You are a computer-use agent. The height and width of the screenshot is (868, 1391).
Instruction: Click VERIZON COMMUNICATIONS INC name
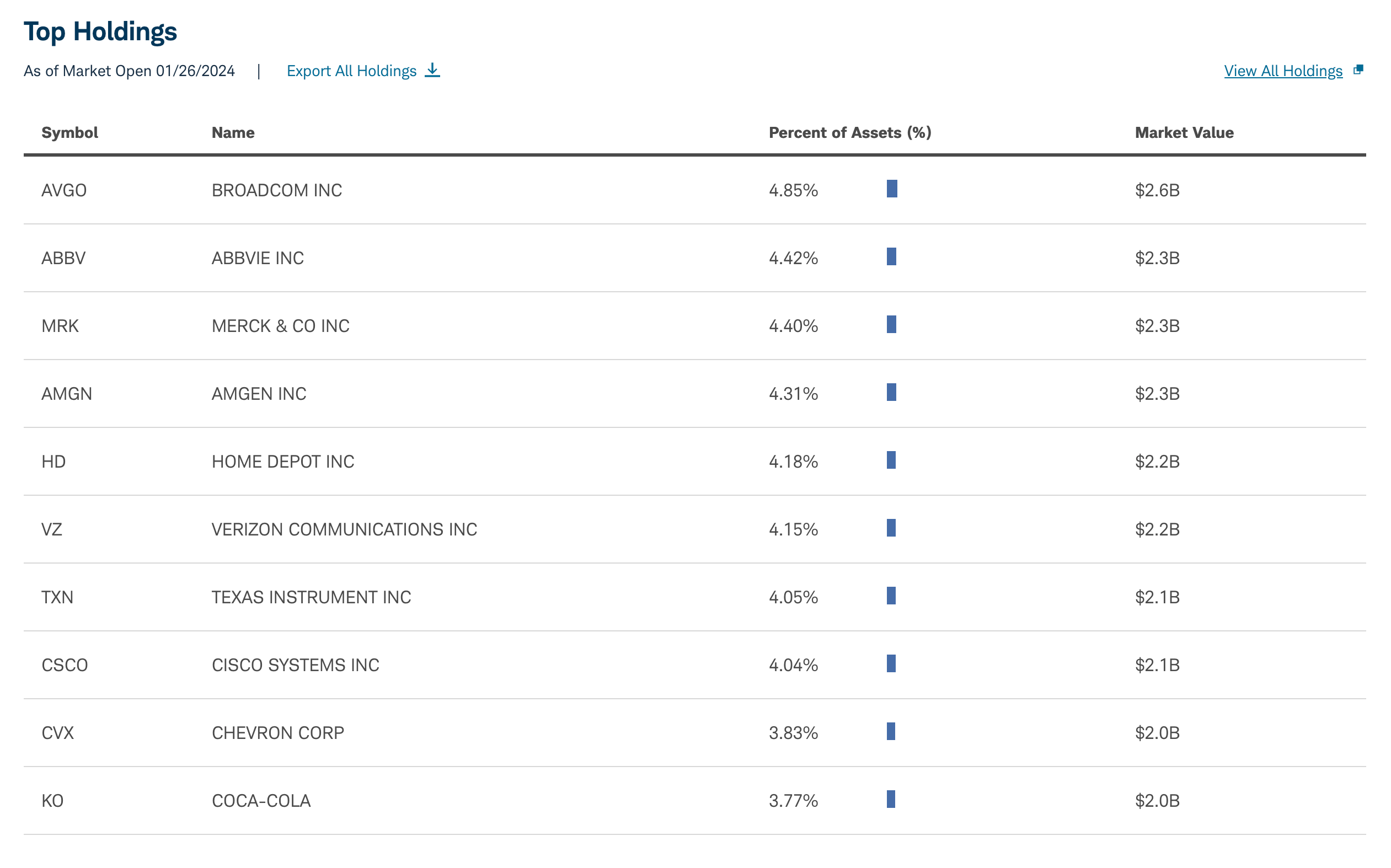pos(345,529)
